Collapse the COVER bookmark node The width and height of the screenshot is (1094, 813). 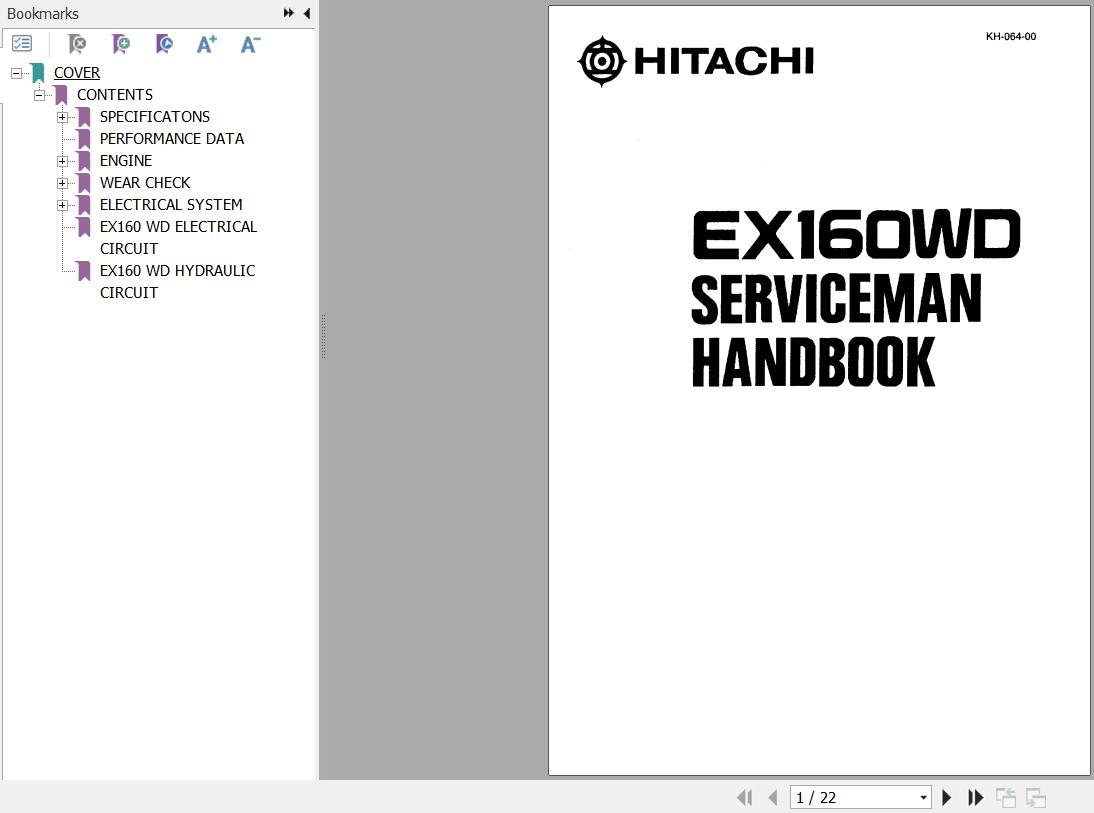(16, 73)
